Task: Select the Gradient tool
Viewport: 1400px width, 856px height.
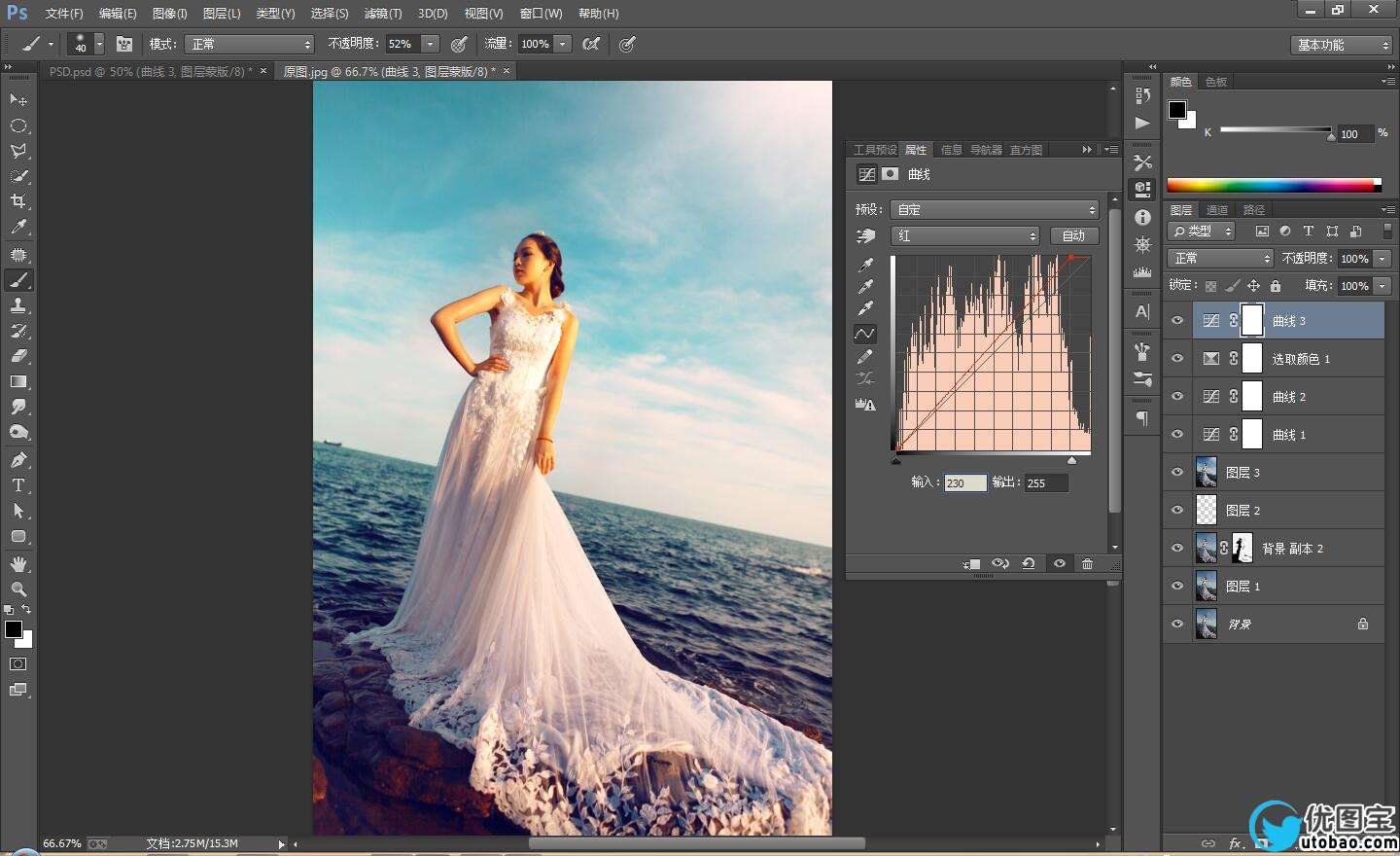Action: pyautogui.click(x=17, y=381)
